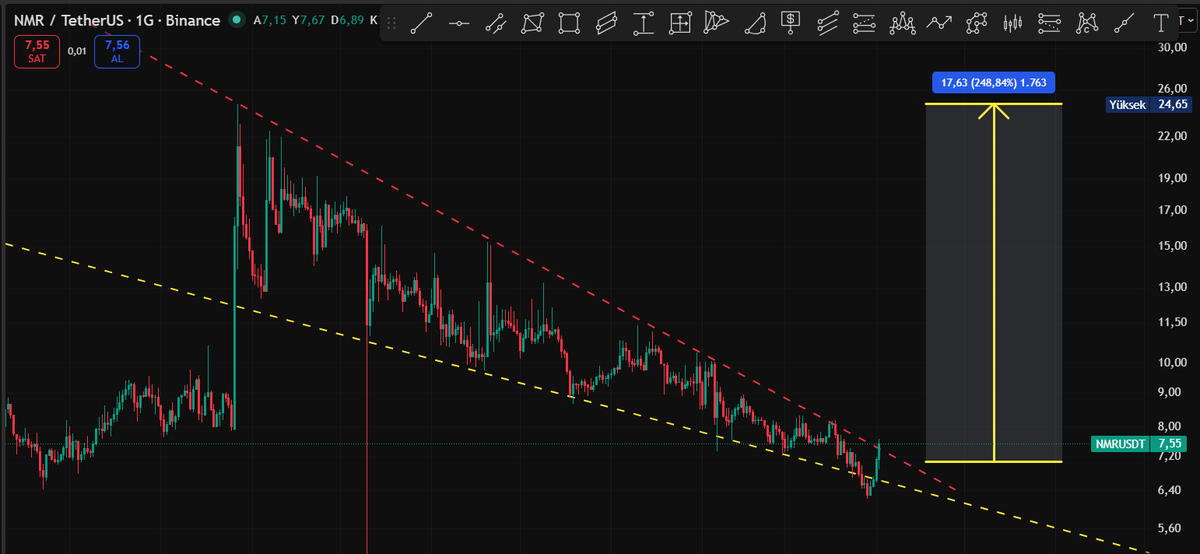This screenshot has height=554, width=1200.
Task: Click the 17,00 price axis label
Action: point(1171,211)
